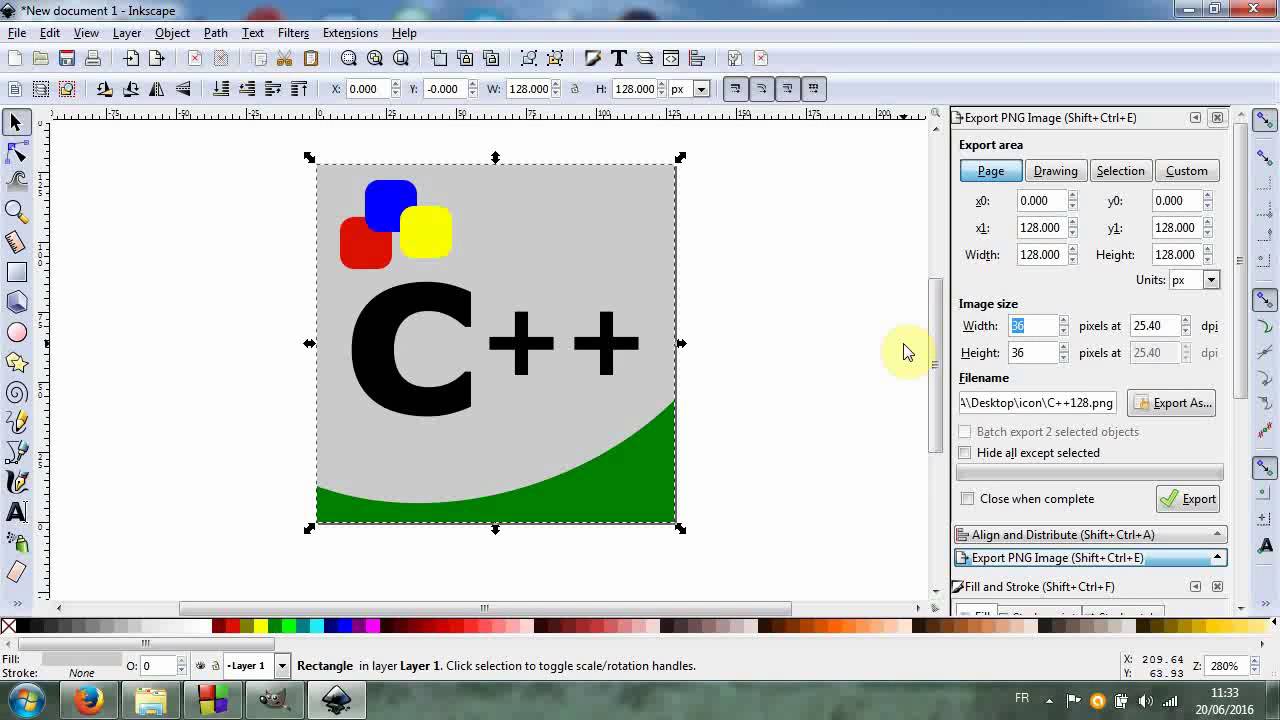1280x720 pixels.
Task: Select the Ellipse tool
Action: coord(16,331)
